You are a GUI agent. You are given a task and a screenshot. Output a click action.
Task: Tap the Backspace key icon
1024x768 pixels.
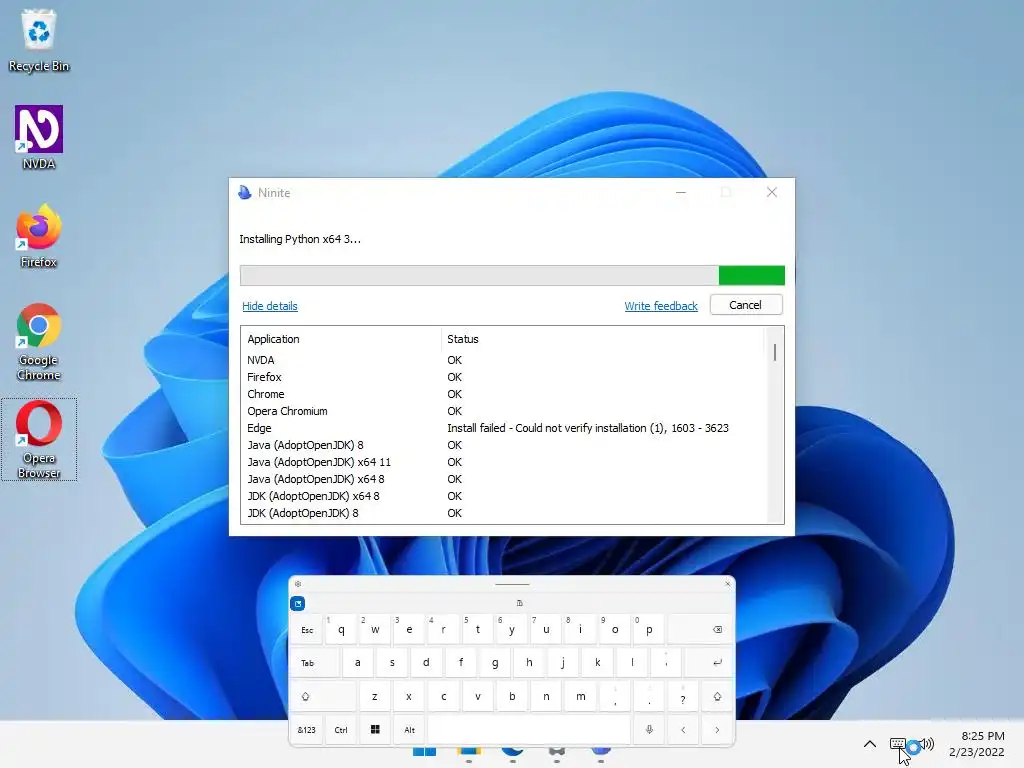717,630
